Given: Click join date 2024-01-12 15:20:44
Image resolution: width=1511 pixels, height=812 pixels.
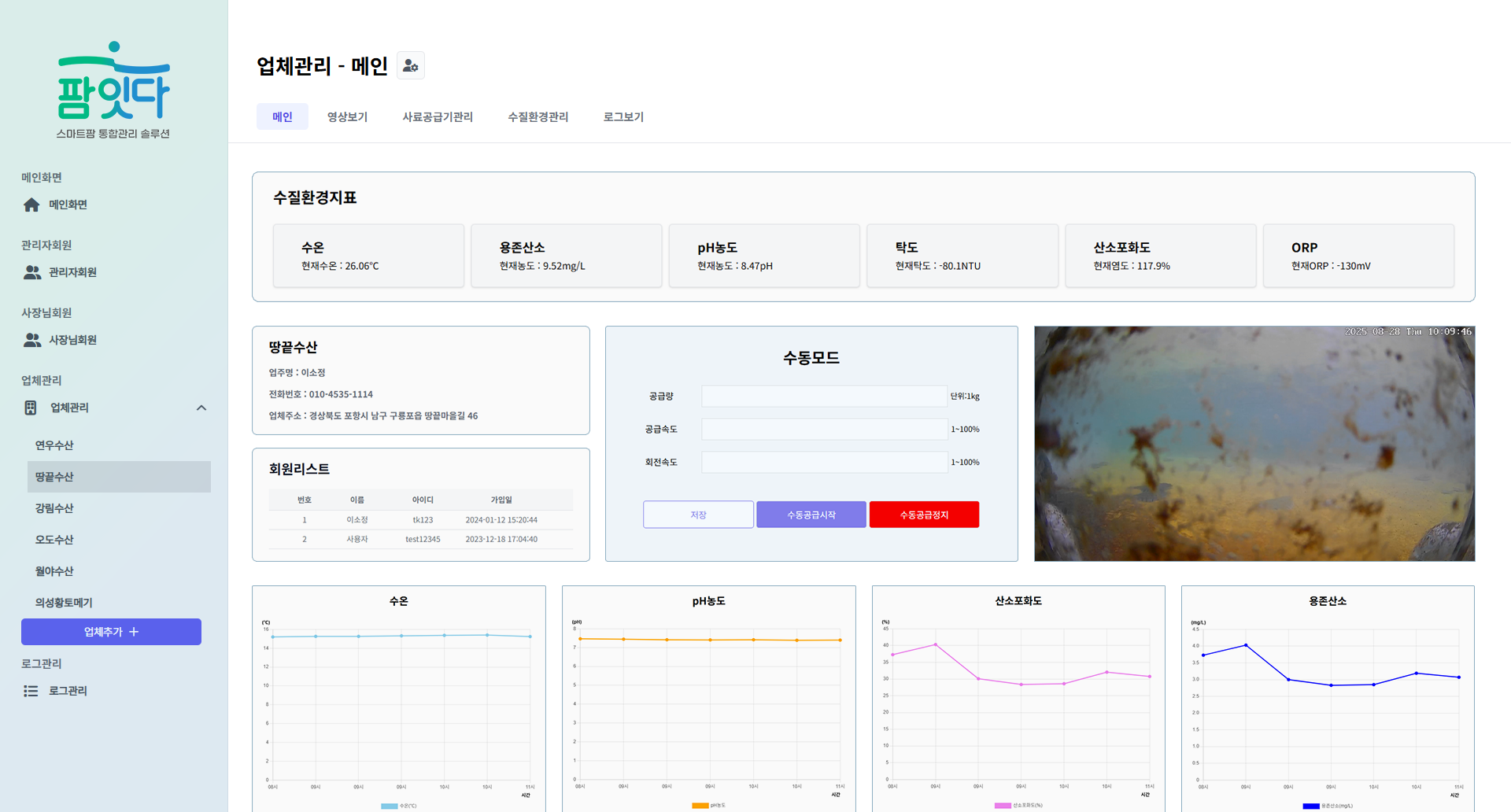Looking at the screenshot, I should point(501,520).
